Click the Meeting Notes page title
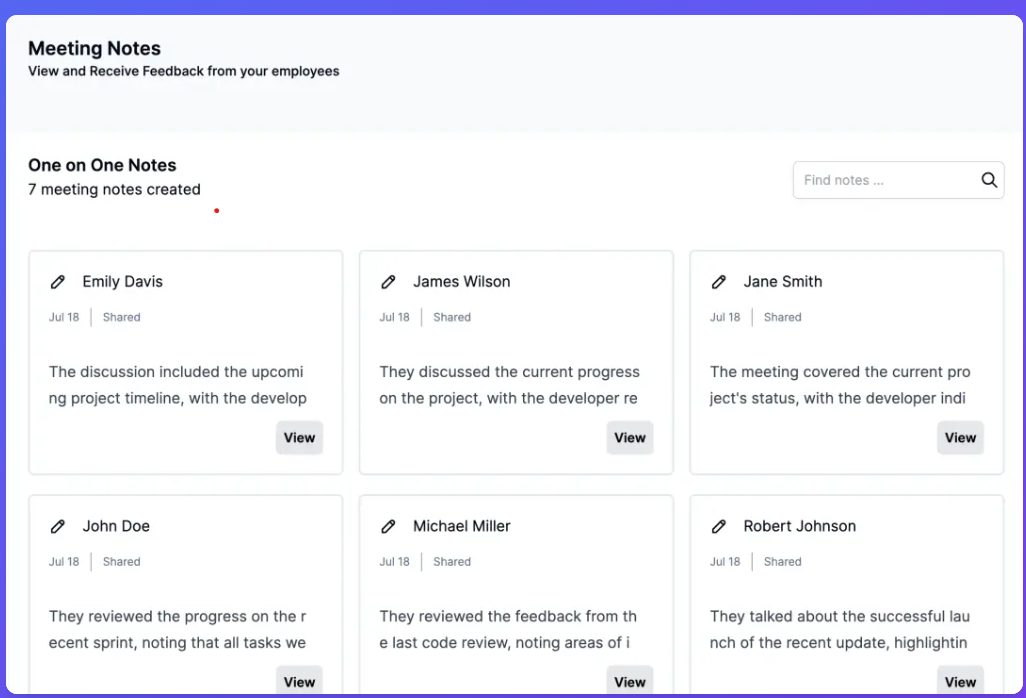The width and height of the screenshot is (1026, 698). click(94, 48)
